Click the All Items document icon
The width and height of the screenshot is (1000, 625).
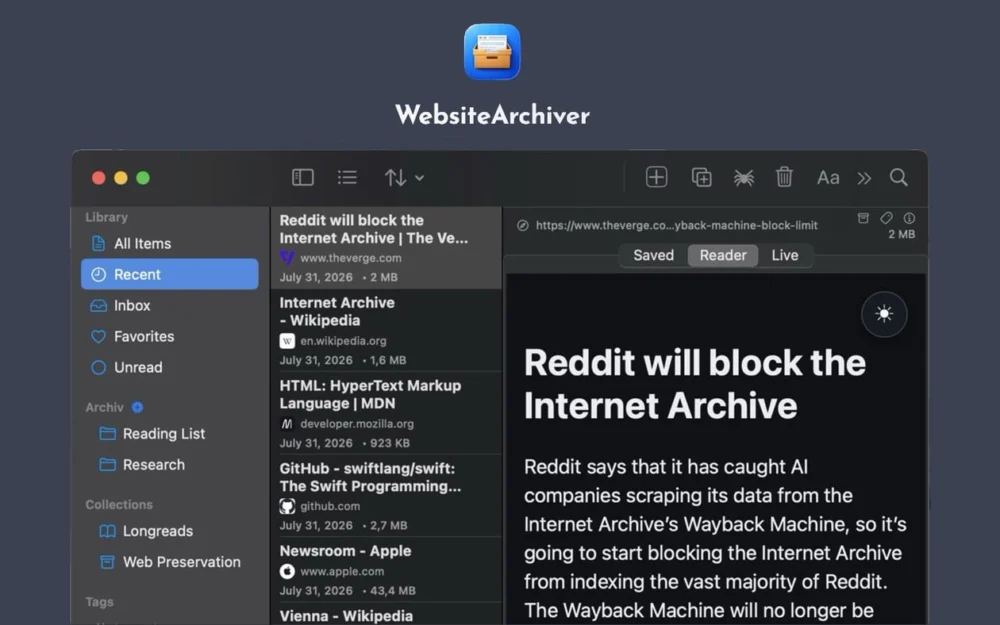[98, 243]
